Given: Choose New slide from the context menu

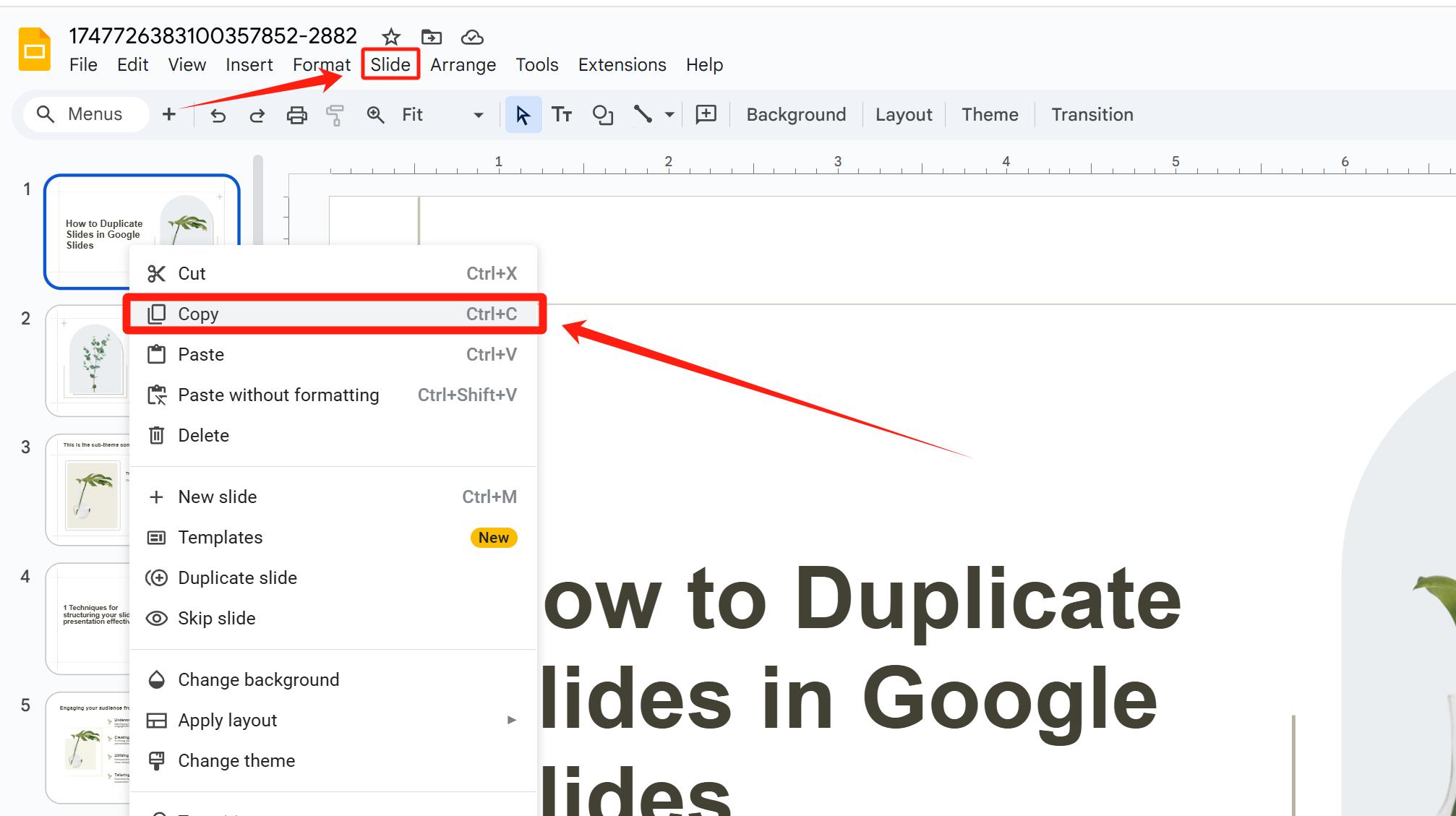Looking at the screenshot, I should 334,497.
